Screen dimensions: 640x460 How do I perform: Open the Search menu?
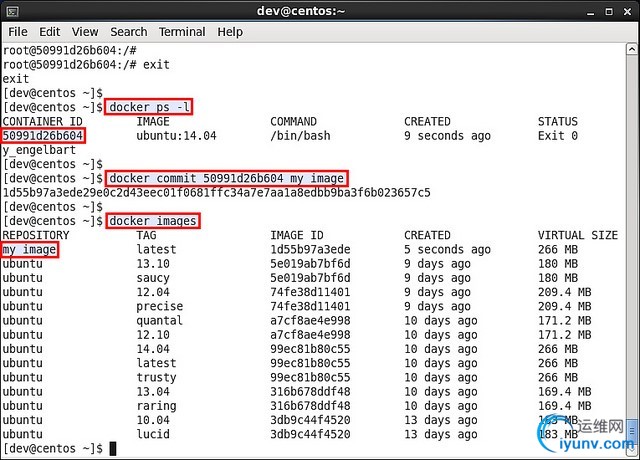click(129, 32)
